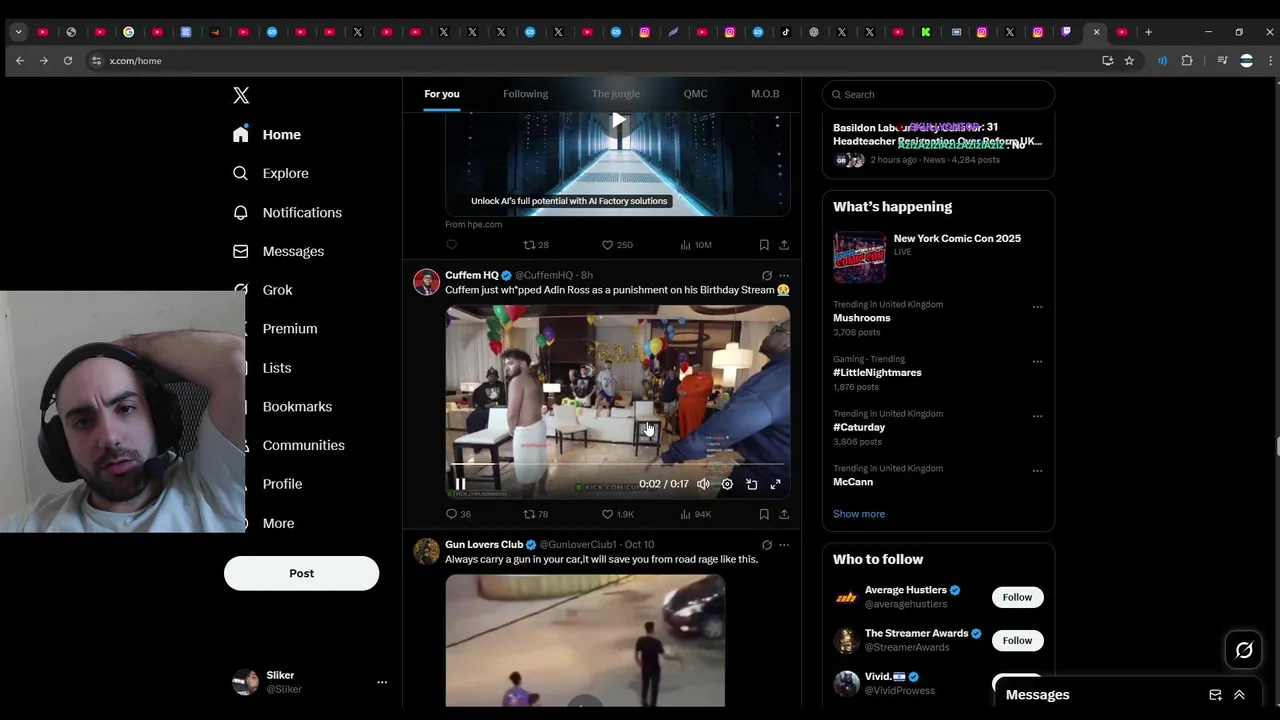Seek on the Cuffem video progress bar
Screen dimensions: 1280x720
click(617, 465)
